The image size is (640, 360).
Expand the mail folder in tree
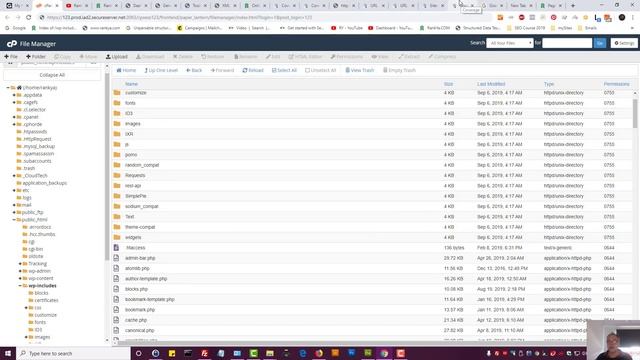click(14, 205)
